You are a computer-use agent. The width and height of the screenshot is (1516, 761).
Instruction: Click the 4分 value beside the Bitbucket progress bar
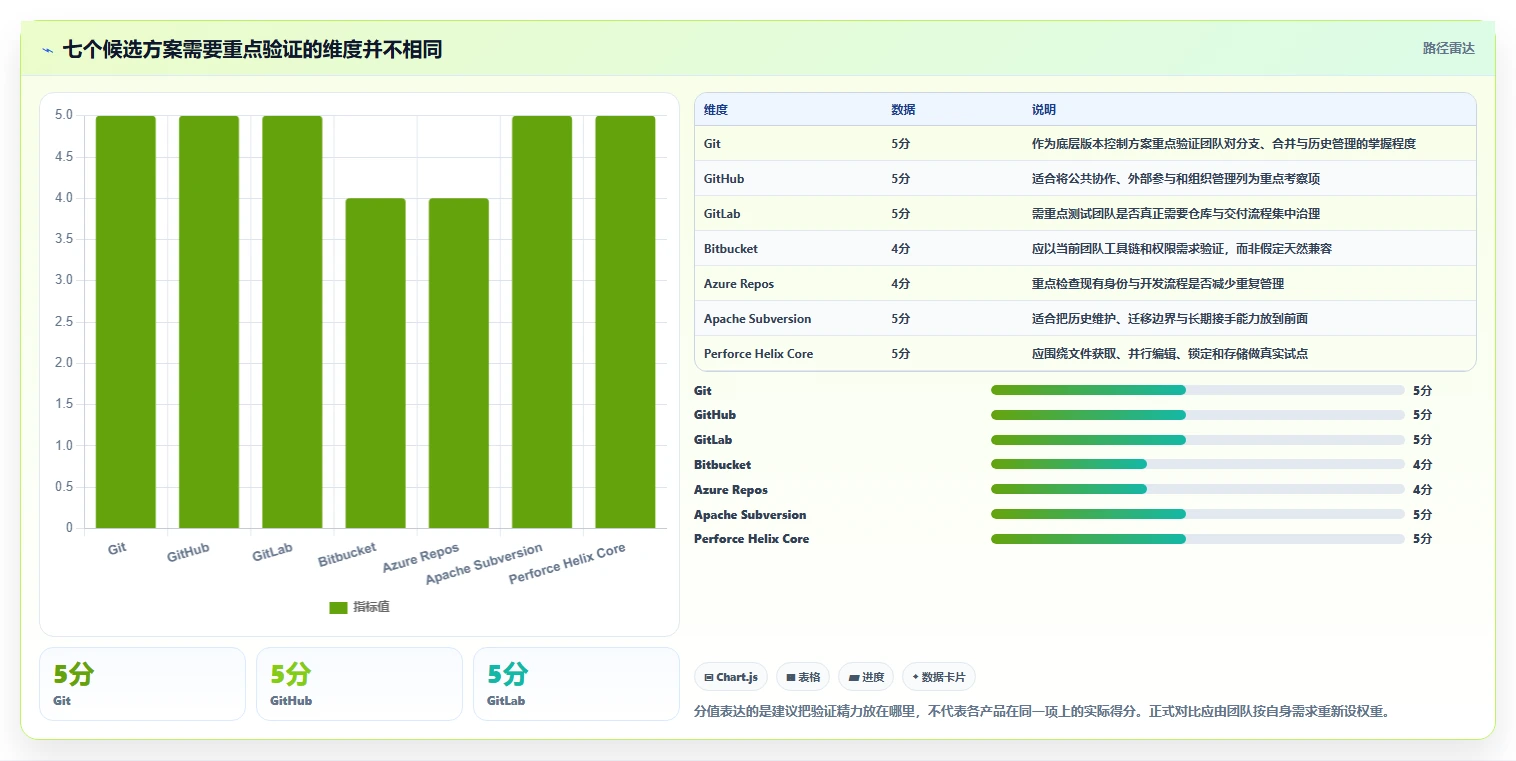pos(1423,465)
